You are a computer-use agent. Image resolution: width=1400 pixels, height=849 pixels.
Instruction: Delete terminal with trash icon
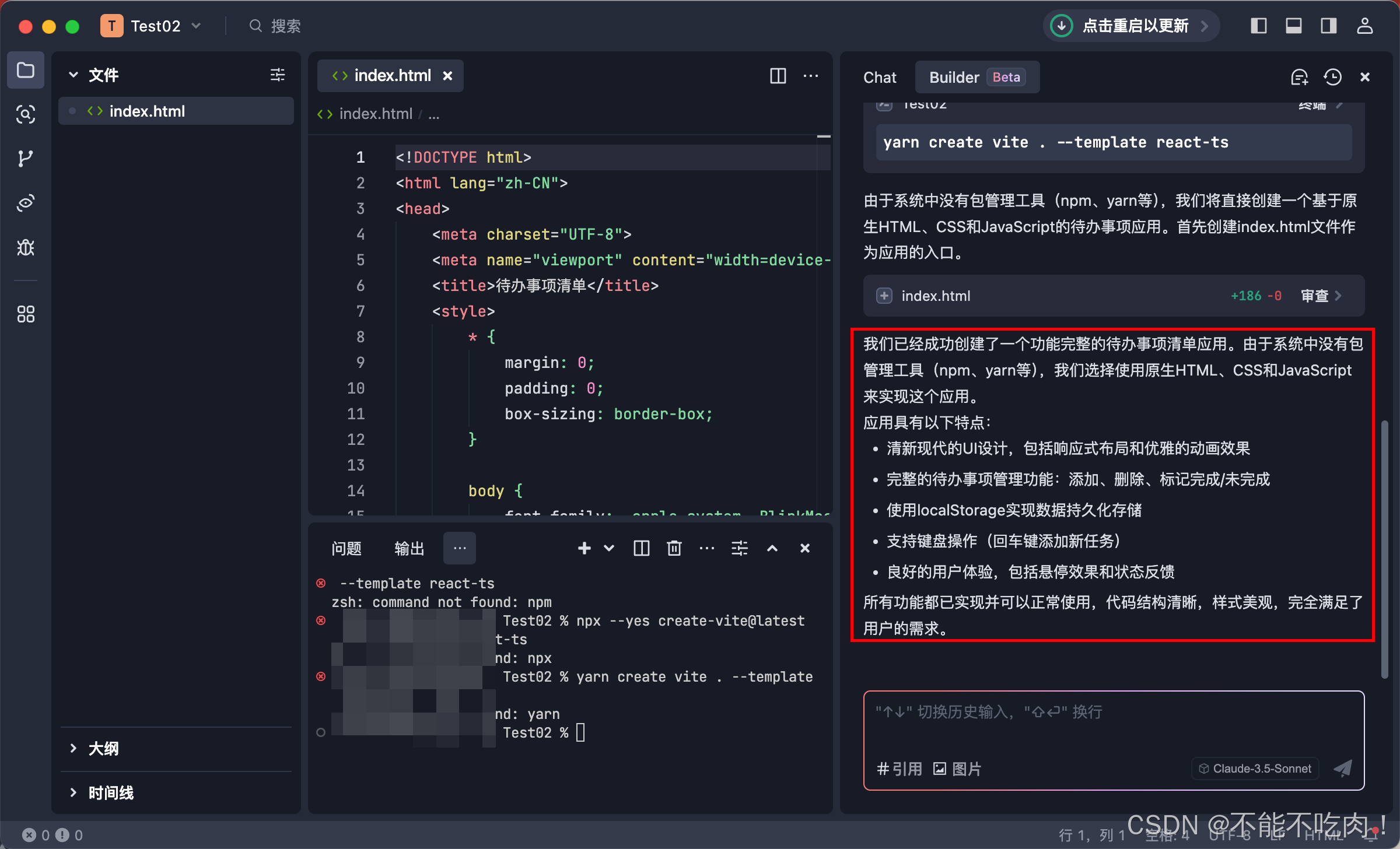[x=674, y=548]
